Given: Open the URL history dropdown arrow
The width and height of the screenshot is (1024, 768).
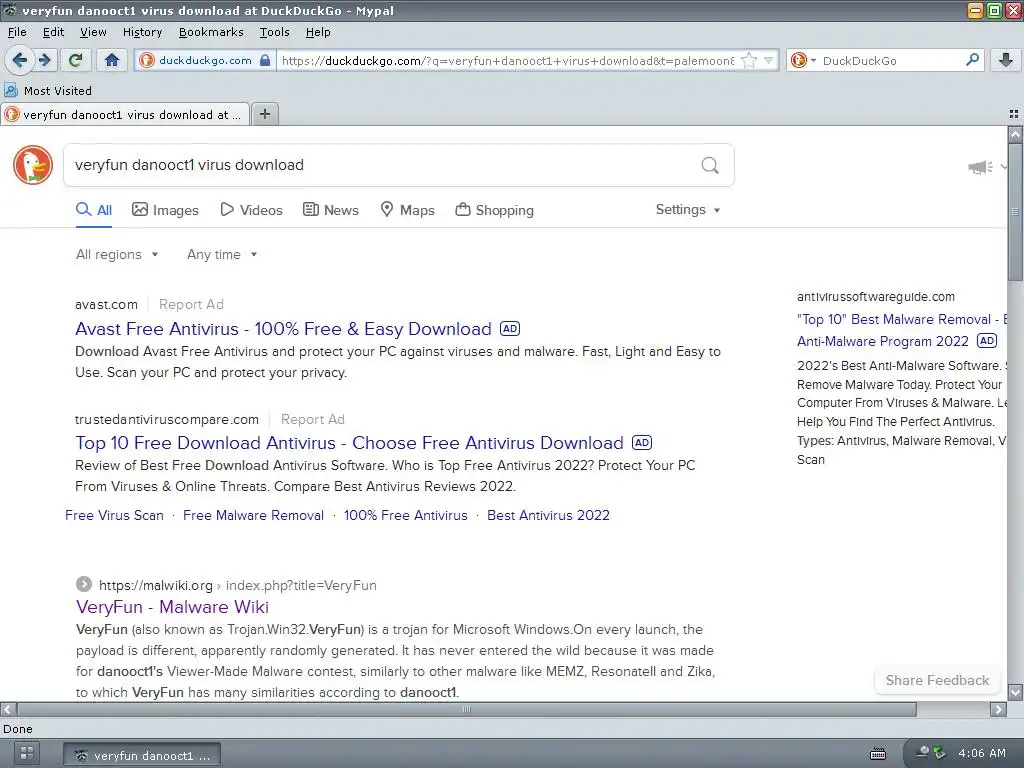Looking at the screenshot, I should tap(769, 61).
